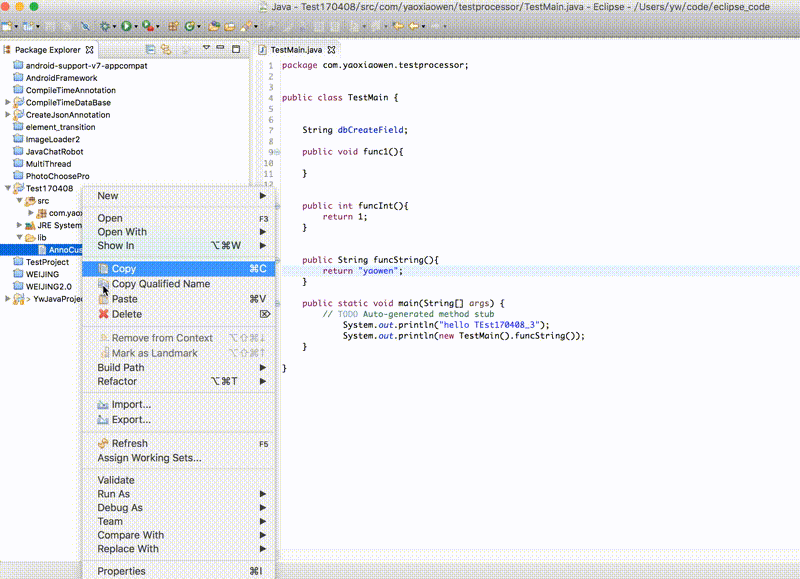Select the android-support-v7-appcompat project
The width and height of the screenshot is (800, 579).
86,66
